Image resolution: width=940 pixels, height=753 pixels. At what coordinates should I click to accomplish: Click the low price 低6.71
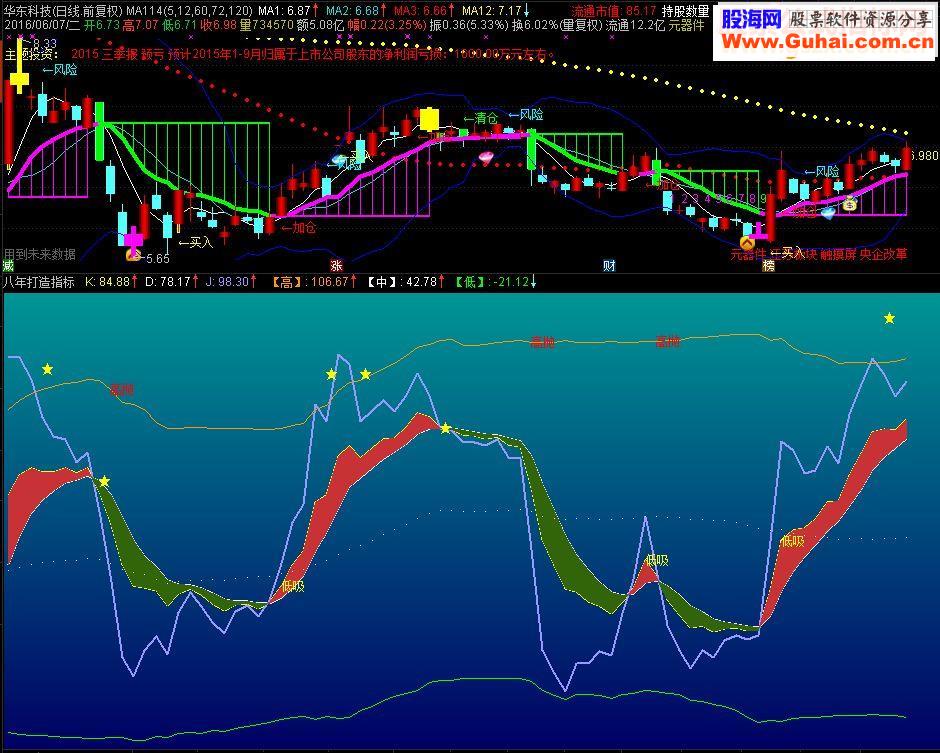(180, 25)
